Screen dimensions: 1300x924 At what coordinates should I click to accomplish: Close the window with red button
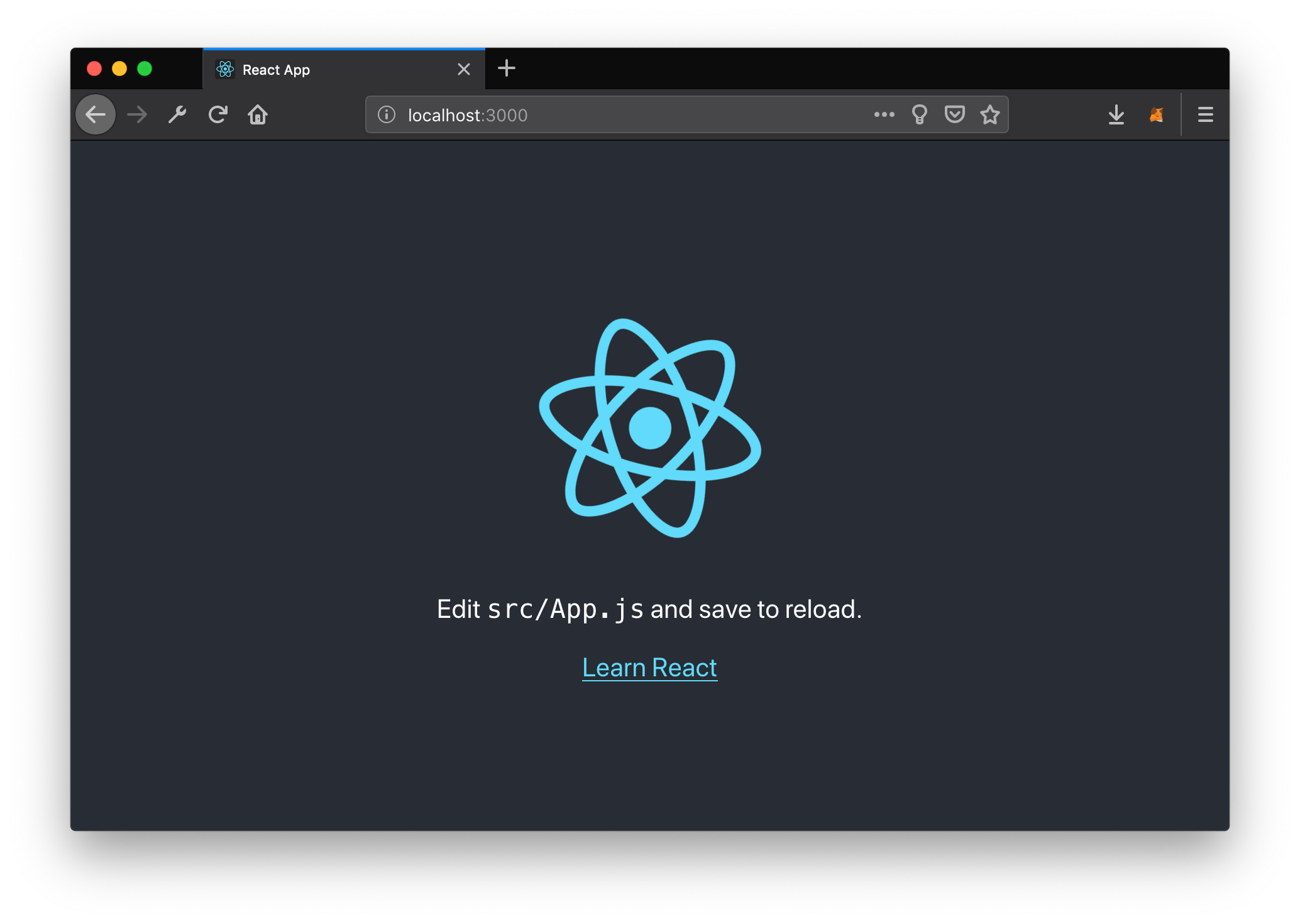pyautogui.click(x=94, y=69)
